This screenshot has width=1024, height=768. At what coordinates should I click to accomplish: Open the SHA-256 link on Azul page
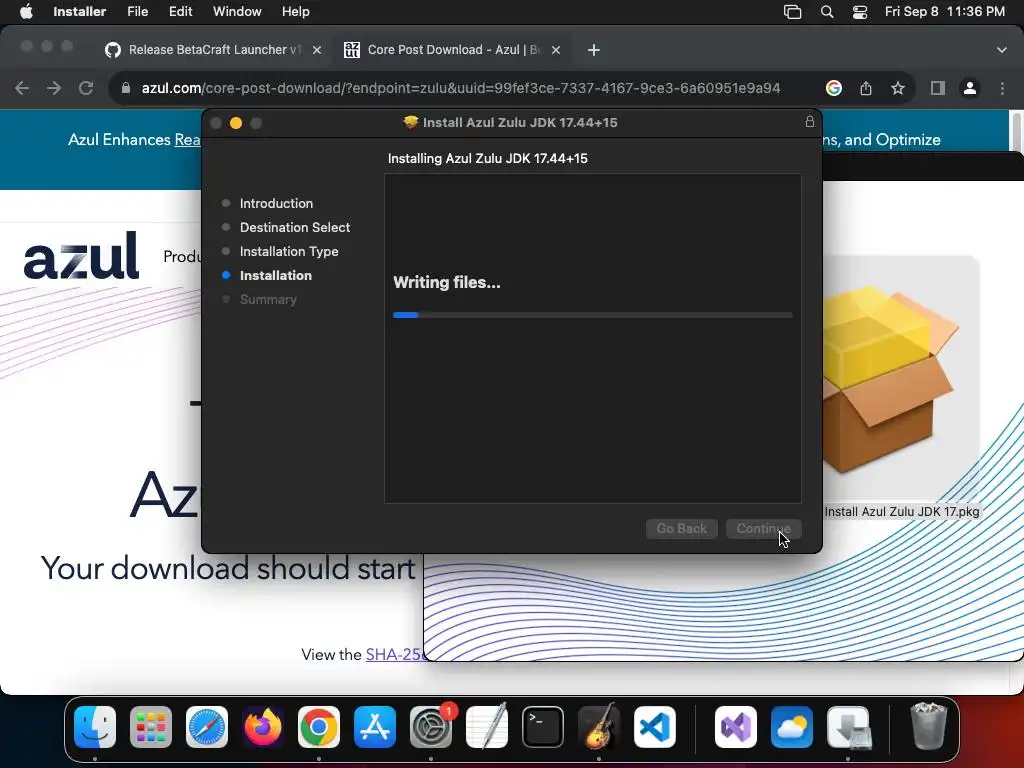coord(394,654)
